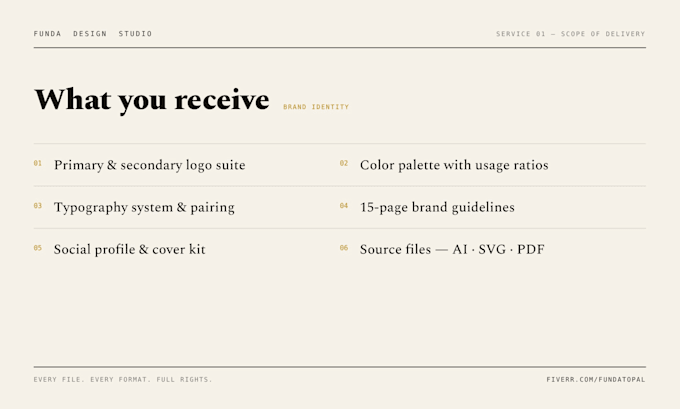Image resolution: width=680 pixels, height=409 pixels.
Task: Select Typography system & pairing item
Action: click(144, 207)
